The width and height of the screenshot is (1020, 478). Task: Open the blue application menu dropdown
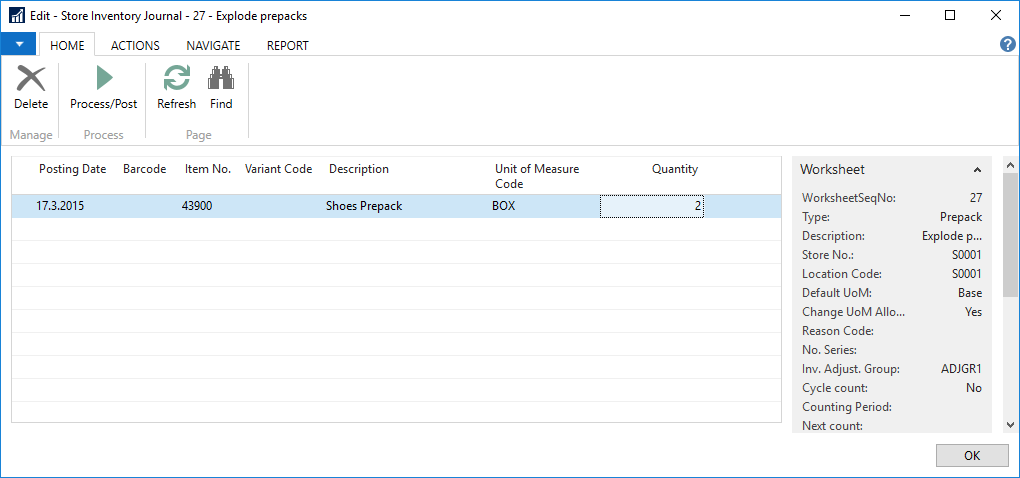(x=18, y=45)
